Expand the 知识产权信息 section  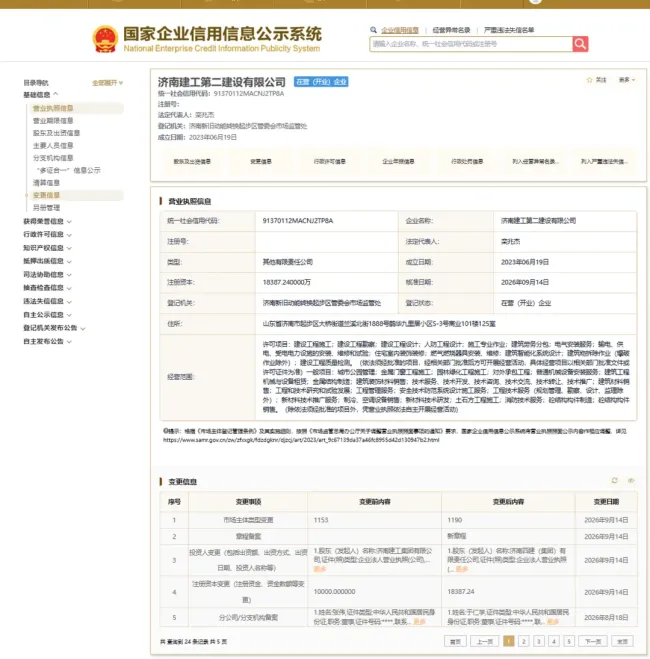(47, 248)
